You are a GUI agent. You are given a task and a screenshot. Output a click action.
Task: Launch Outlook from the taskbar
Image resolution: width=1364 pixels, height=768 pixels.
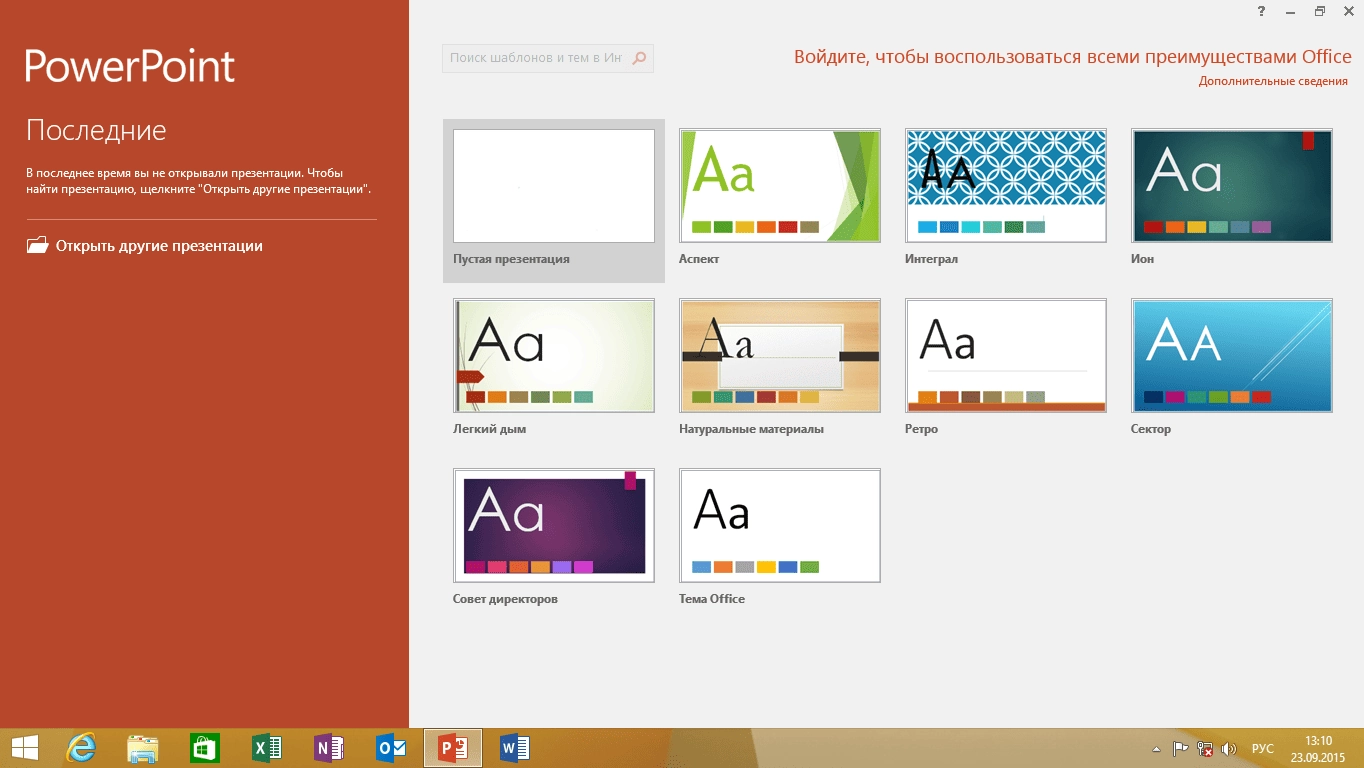391,748
